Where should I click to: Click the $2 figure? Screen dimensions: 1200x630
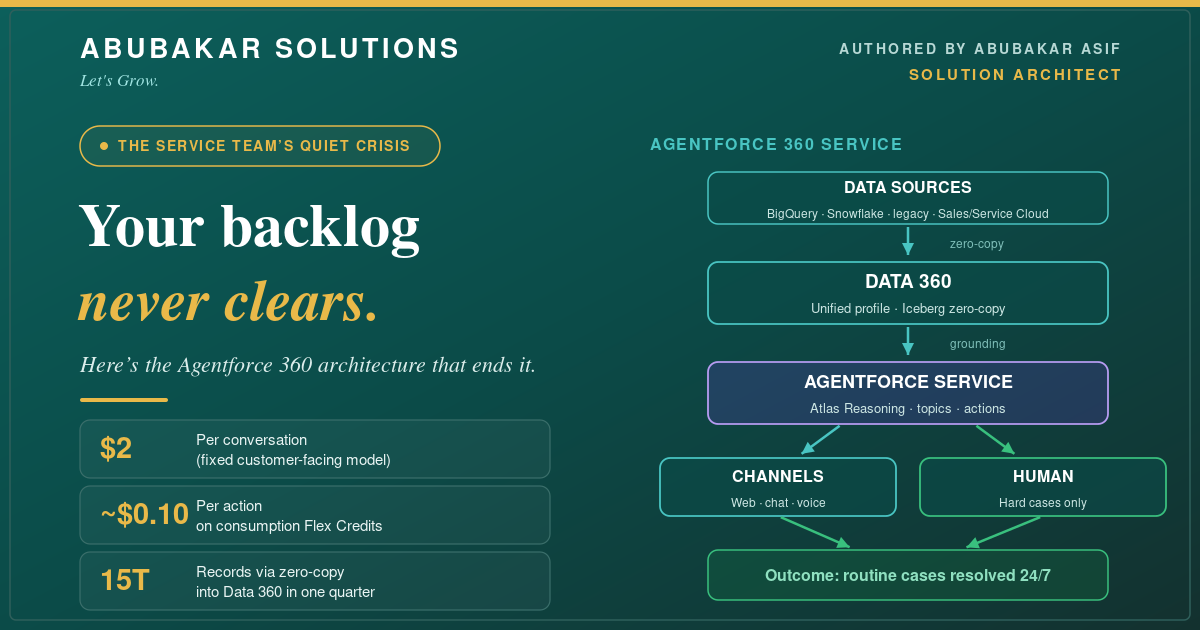116,449
